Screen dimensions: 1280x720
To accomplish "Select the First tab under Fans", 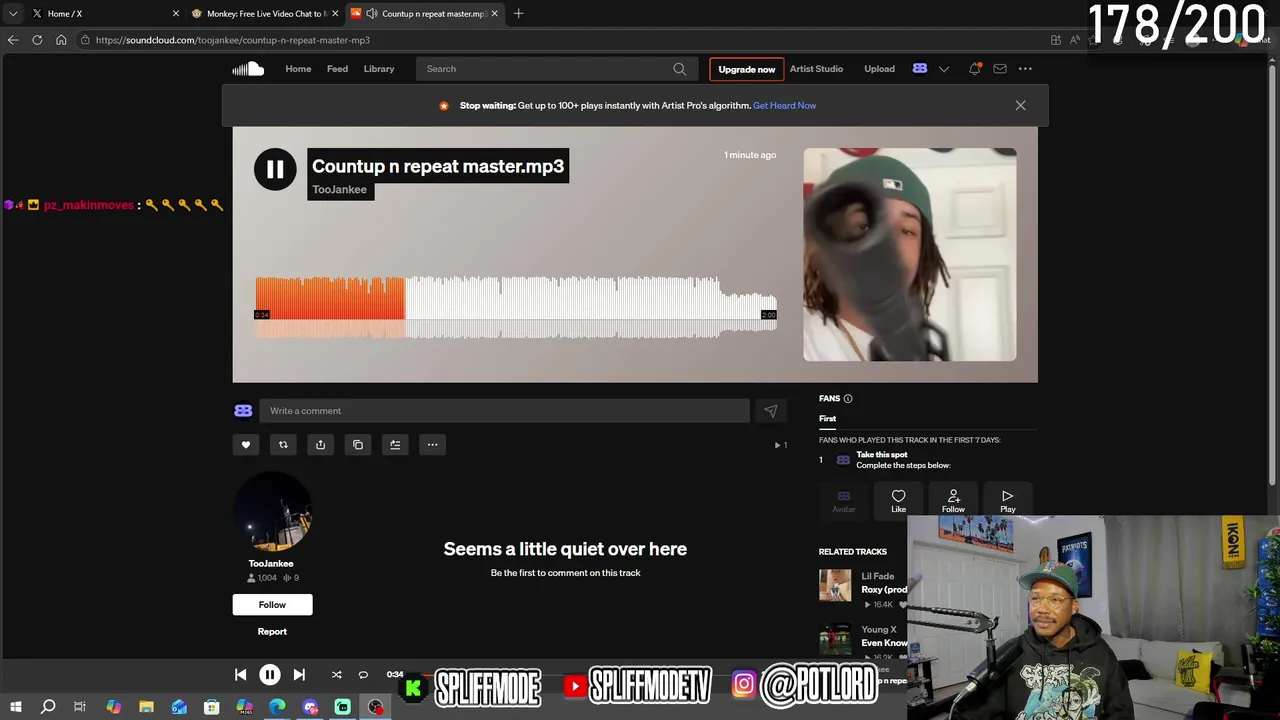I will [x=827, y=419].
